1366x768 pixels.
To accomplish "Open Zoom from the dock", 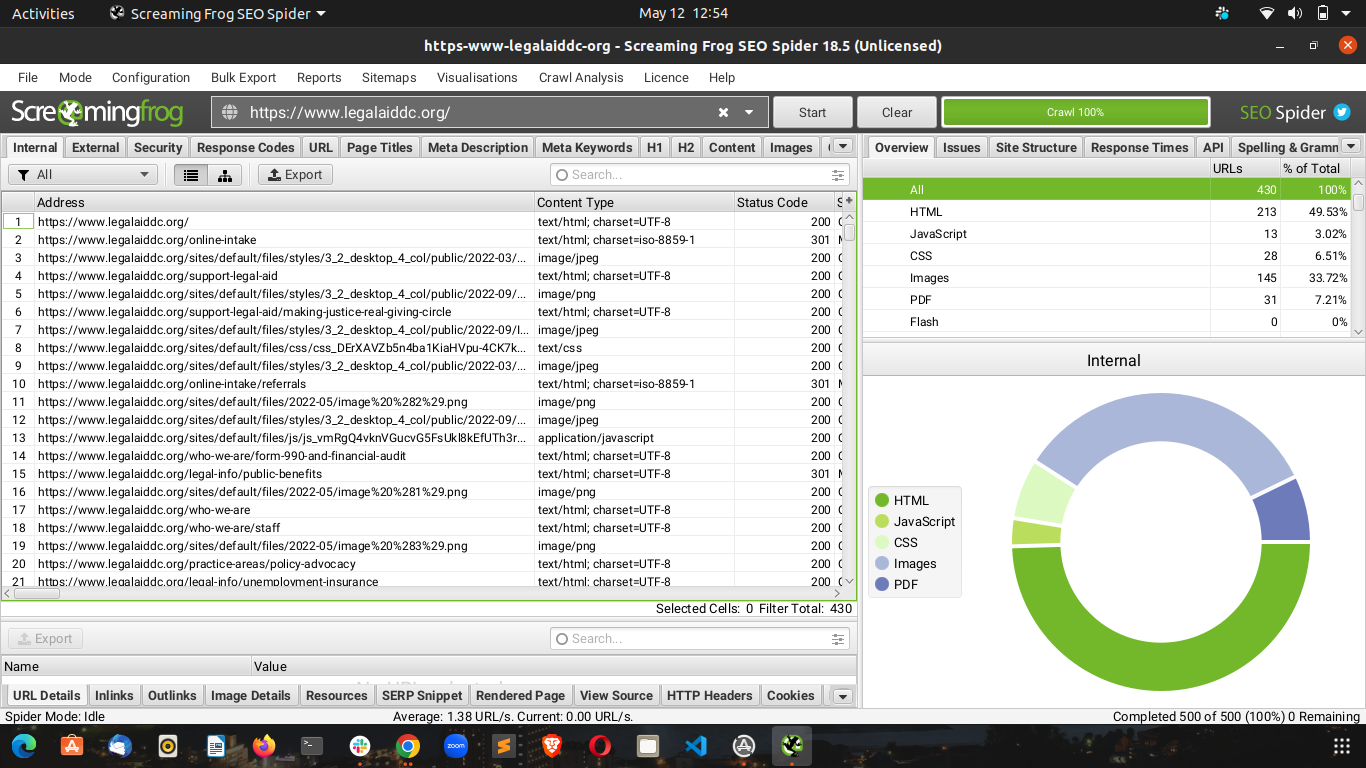I will 456,746.
